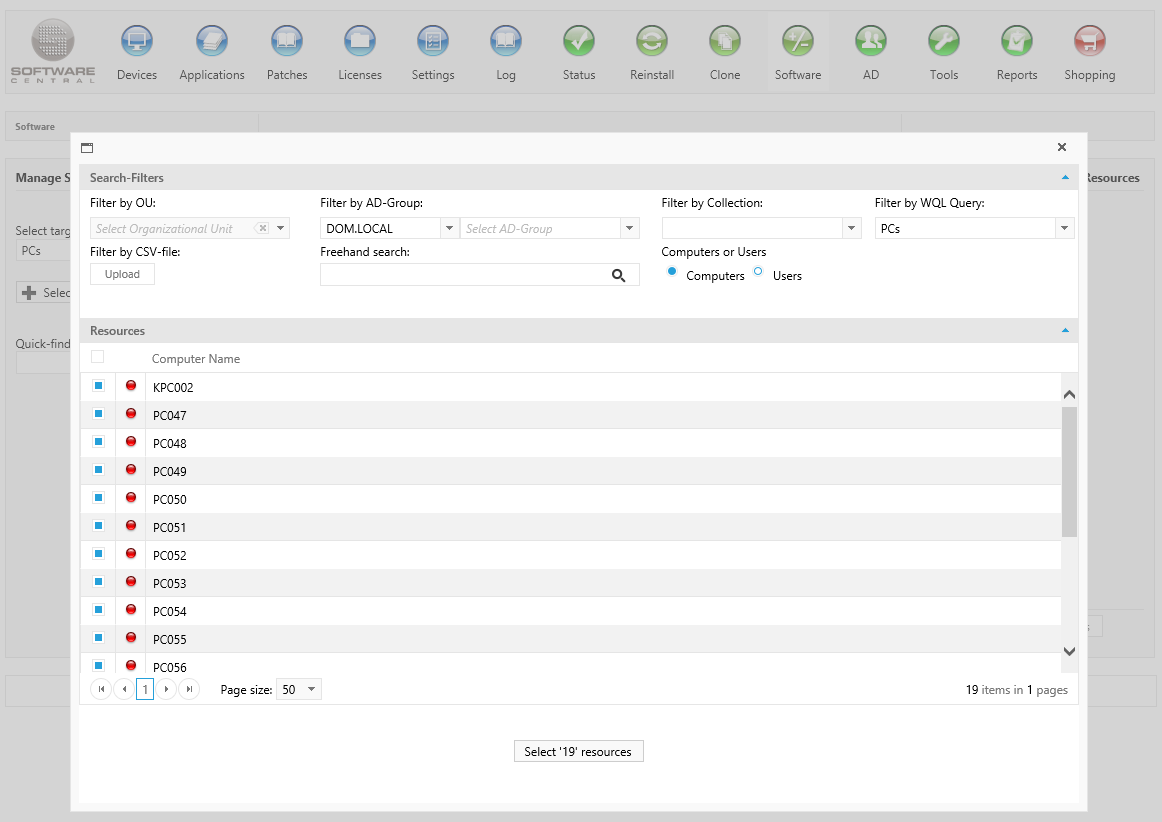Click the Computer Name column header
The image size is (1162, 822).
click(x=196, y=359)
